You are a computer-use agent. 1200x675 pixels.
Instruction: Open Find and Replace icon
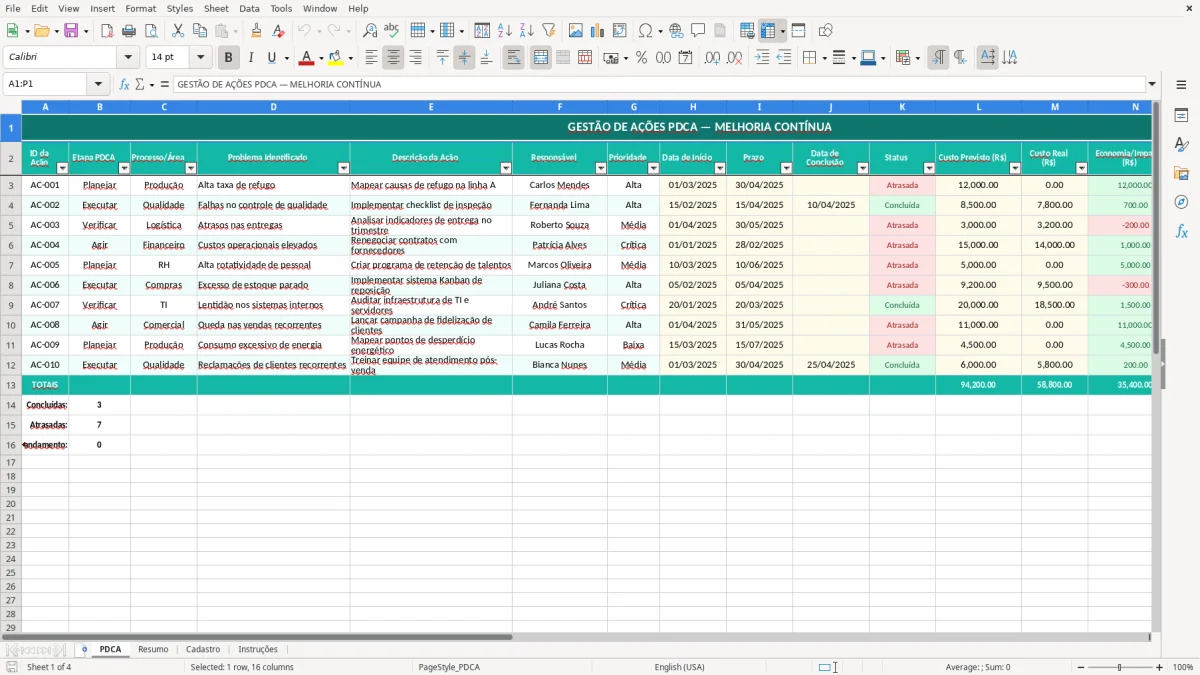(x=370, y=31)
